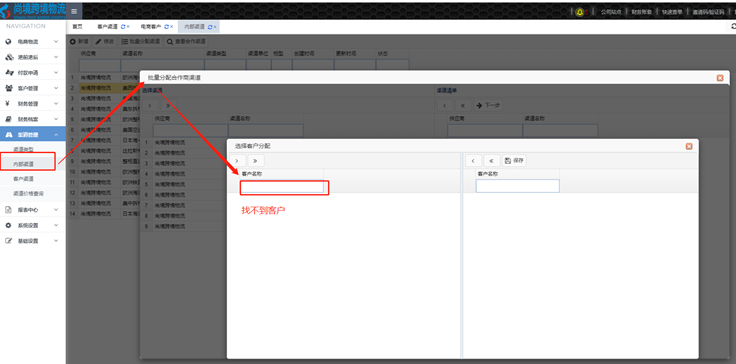Expand the 财务管理 sidebar menu
The width and height of the screenshot is (736, 364).
point(32,103)
